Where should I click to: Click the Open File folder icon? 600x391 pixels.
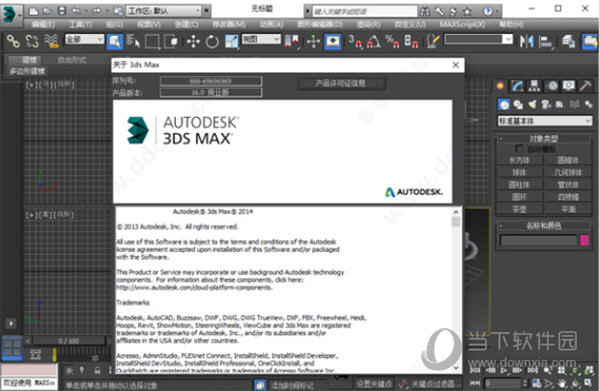(x=47, y=11)
